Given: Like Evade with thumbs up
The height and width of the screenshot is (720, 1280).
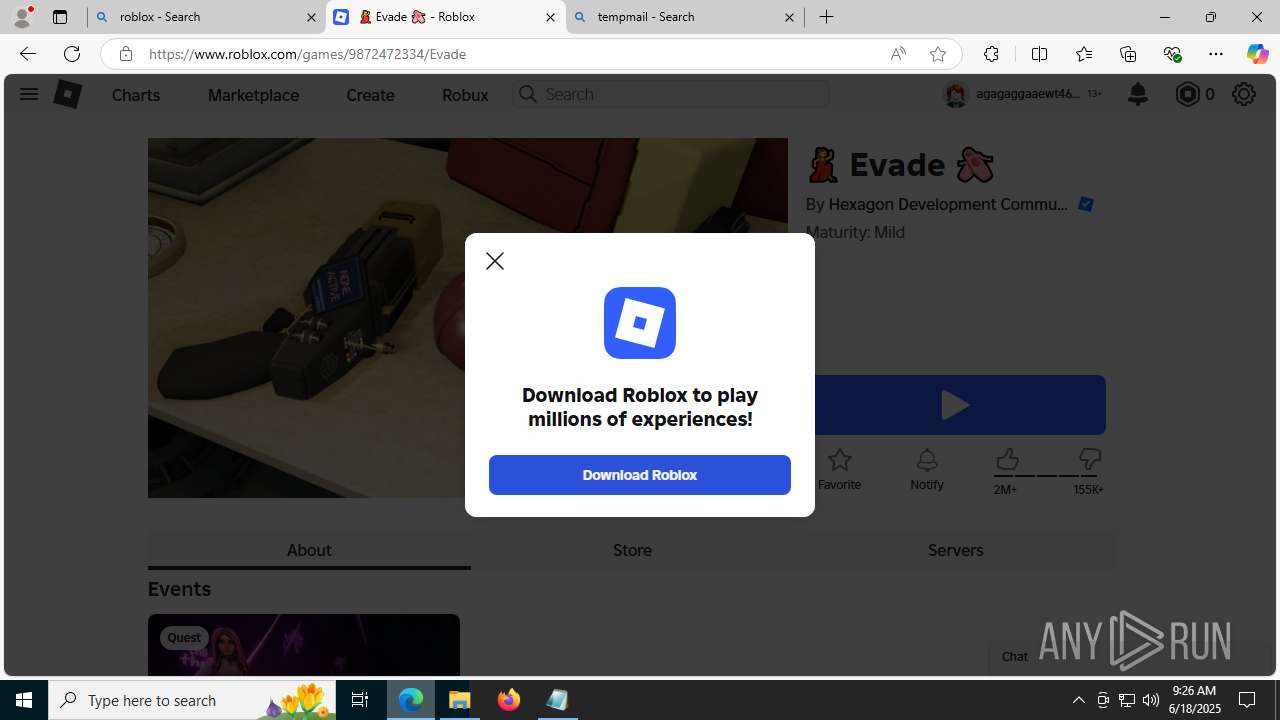Looking at the screenshot, I should [1007, 460].
